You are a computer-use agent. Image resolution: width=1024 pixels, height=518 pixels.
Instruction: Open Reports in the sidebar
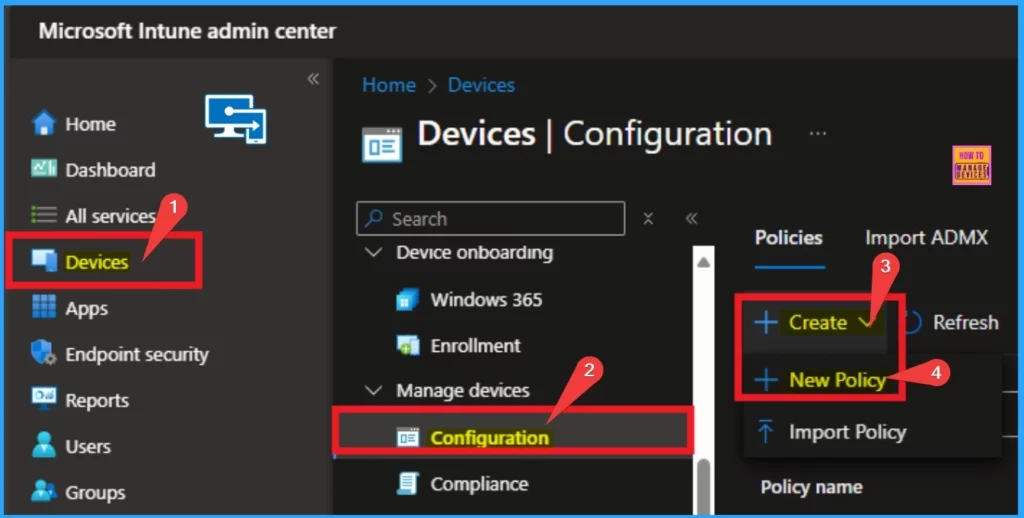tap(97, 400)
